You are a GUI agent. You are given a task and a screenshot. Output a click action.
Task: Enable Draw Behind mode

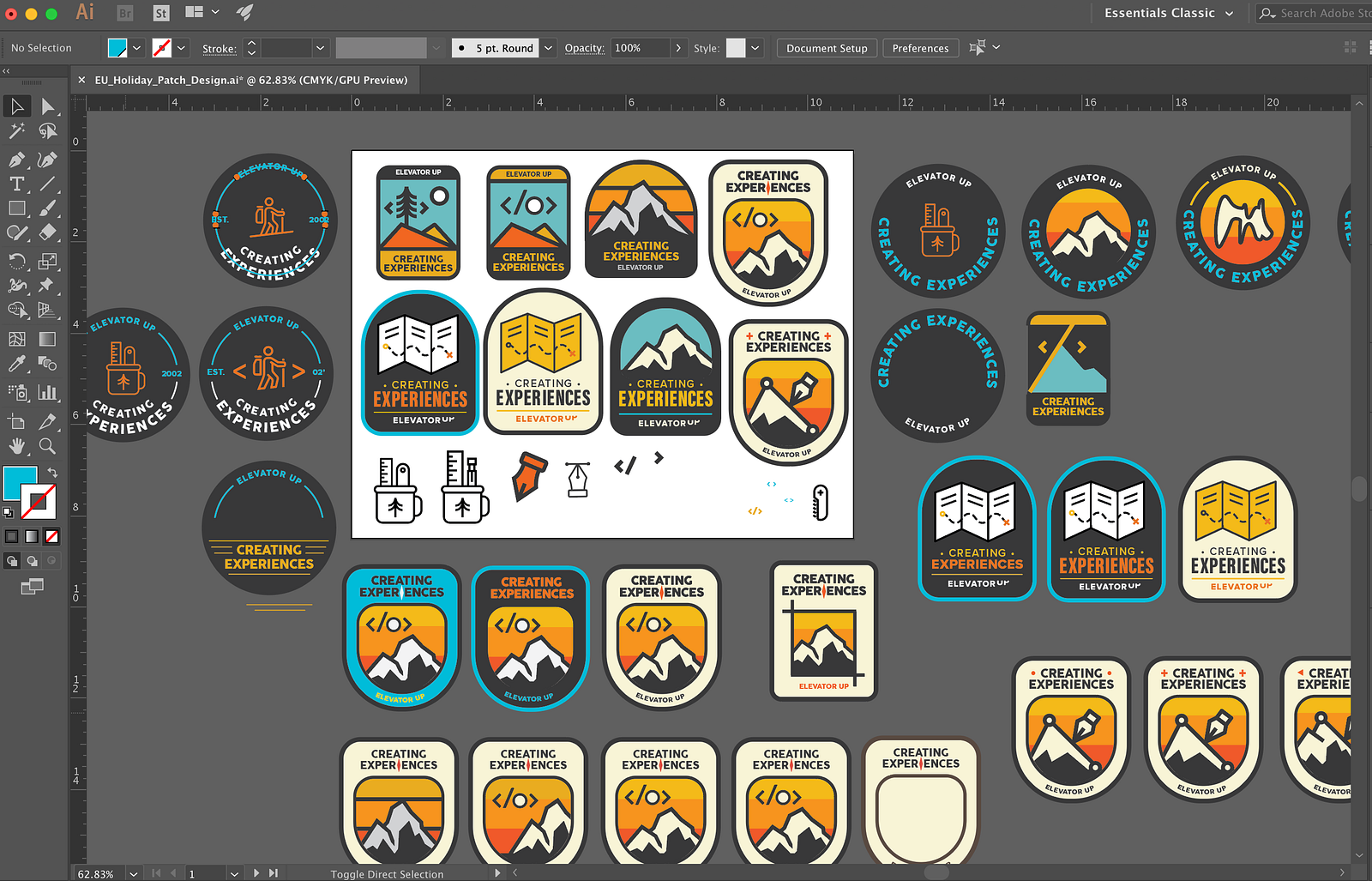coord(32,561)
